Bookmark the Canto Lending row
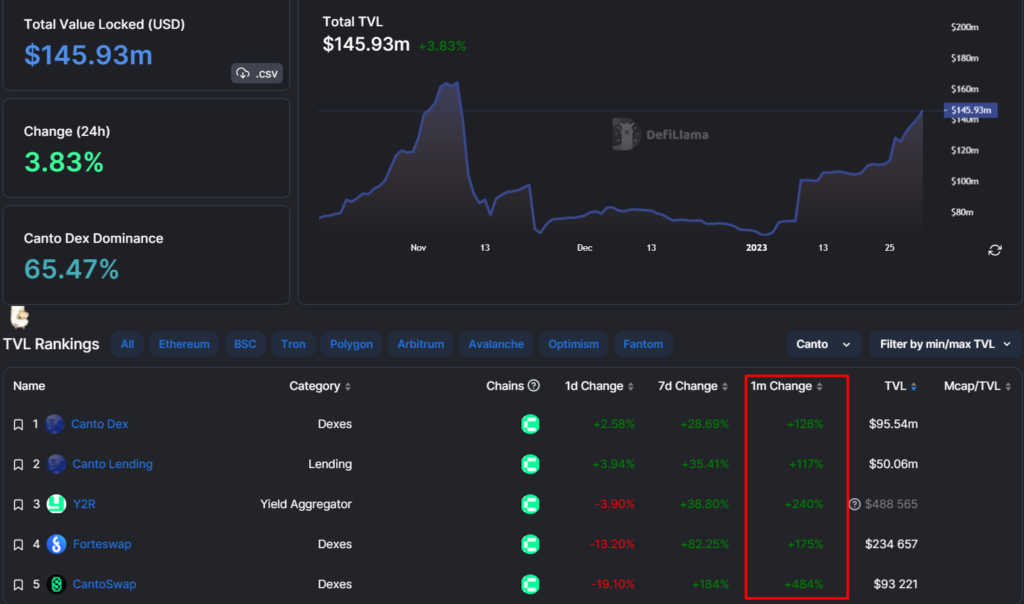The width and height of the screenshot is (1024, 604). 18,464
